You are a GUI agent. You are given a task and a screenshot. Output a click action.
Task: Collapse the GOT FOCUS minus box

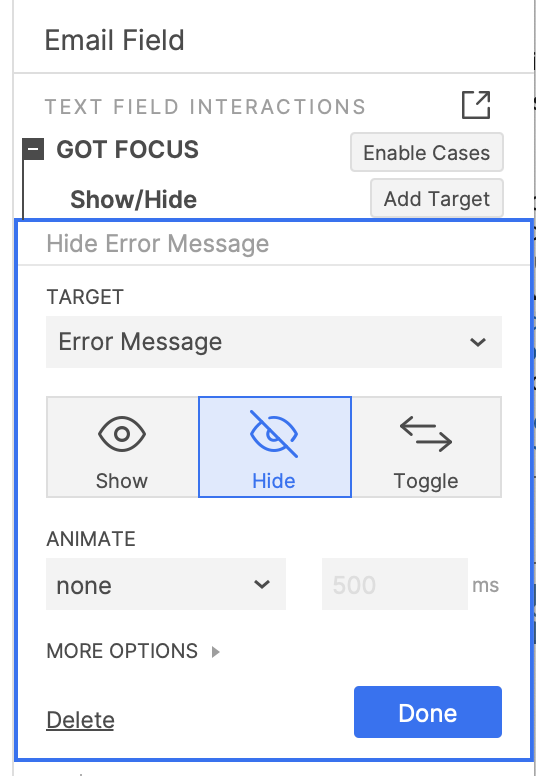(33, 149)
